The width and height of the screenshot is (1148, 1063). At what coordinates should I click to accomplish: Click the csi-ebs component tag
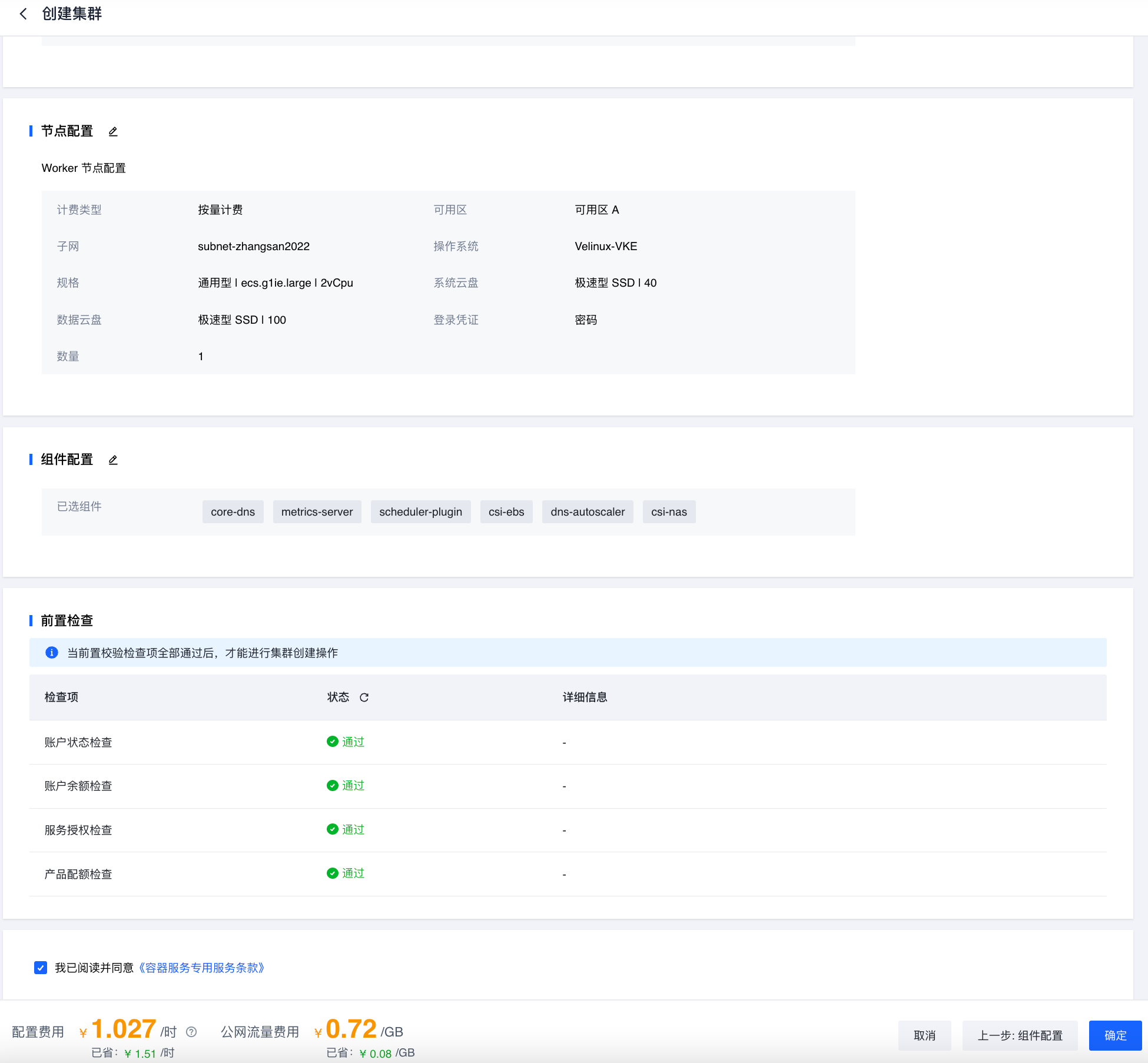pyautogui.click(x=506, y=512)
